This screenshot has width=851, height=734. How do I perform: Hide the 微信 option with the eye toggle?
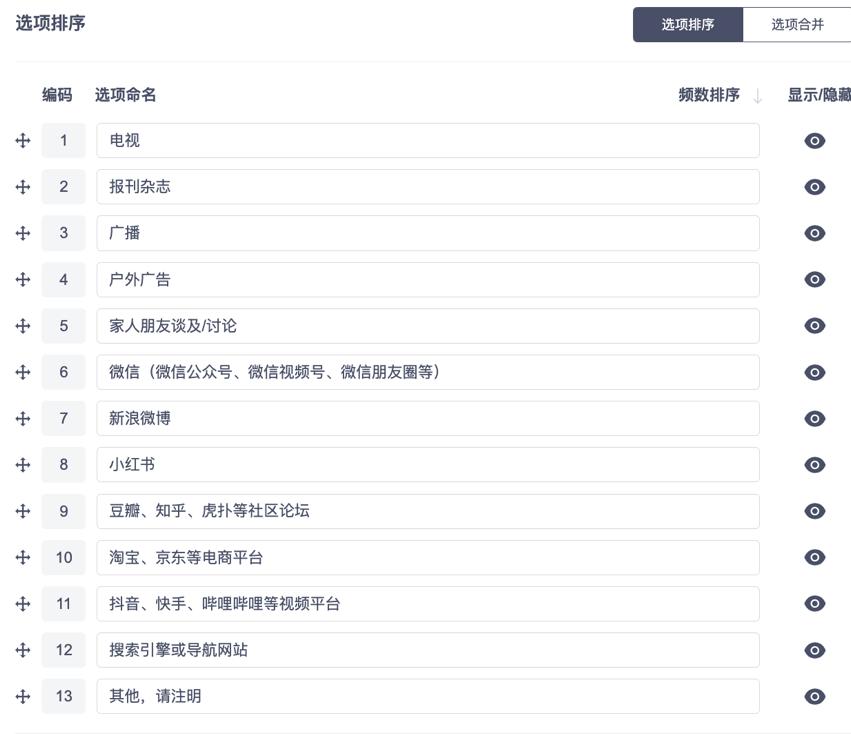coord(814,371)
